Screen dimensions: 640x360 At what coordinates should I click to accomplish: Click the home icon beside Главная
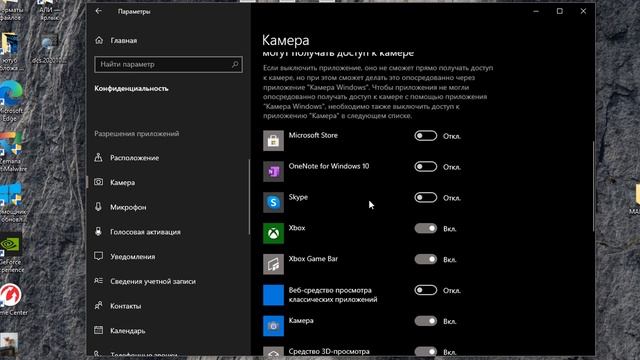[x=99, y=40]
